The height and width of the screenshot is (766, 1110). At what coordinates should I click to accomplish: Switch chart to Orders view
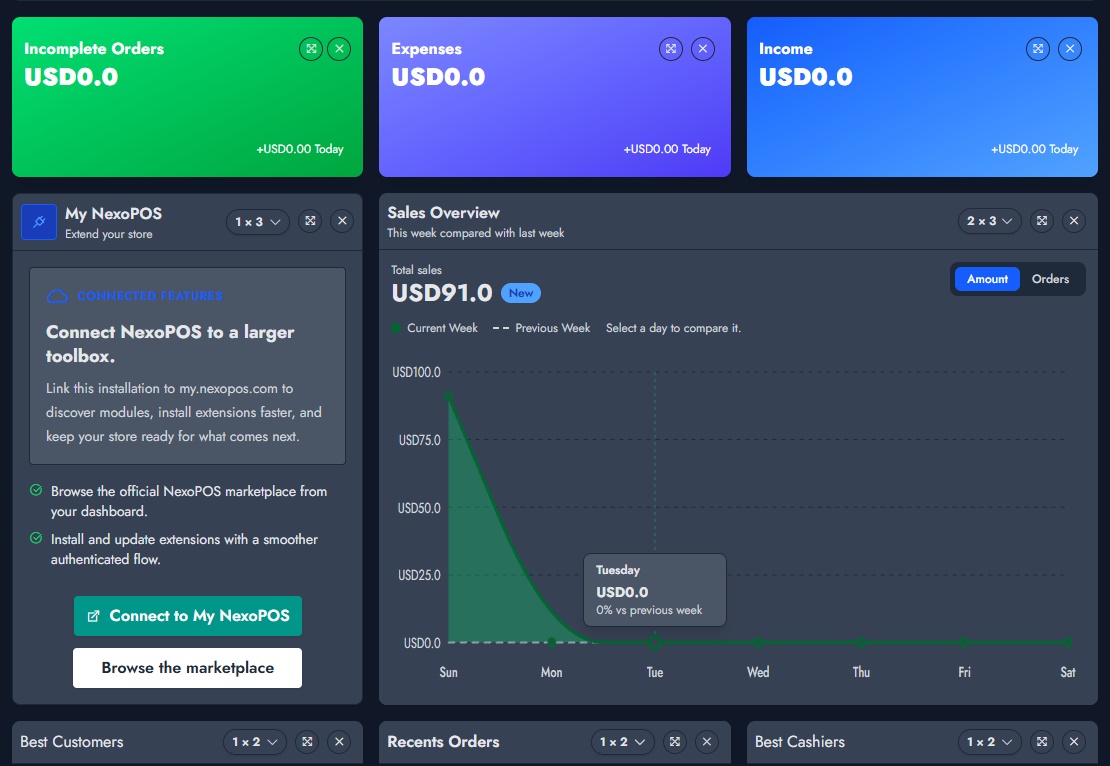(x=1051, y=279)
